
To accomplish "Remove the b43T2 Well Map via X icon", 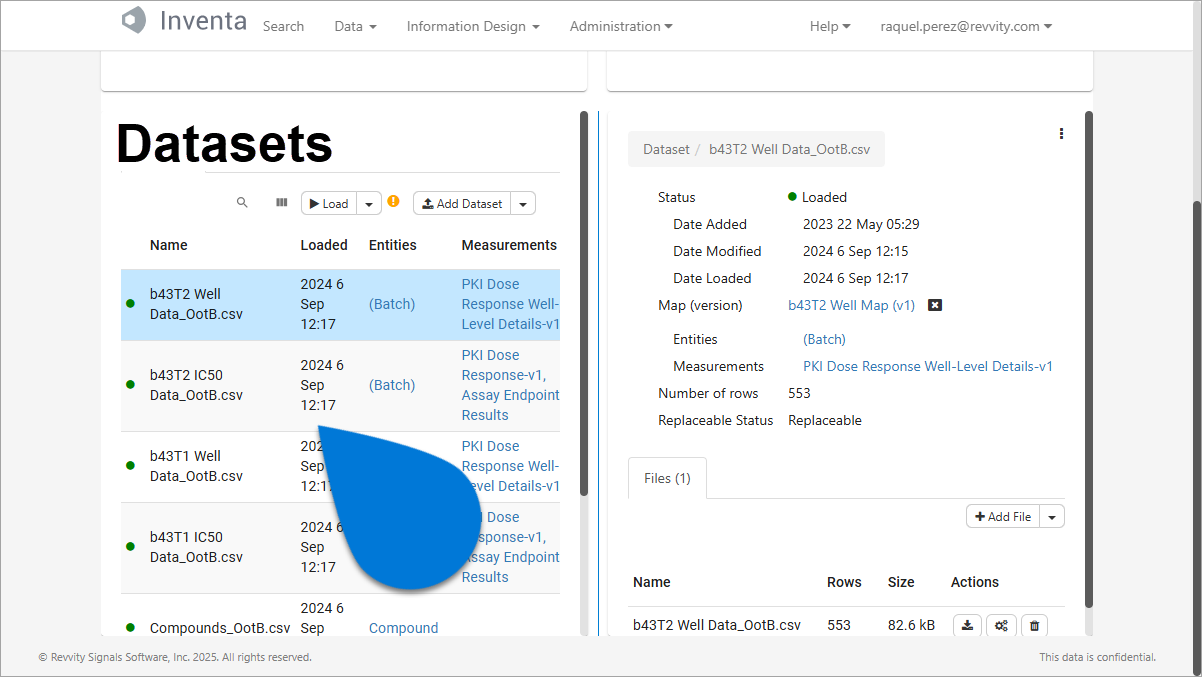I will (934, 305).
